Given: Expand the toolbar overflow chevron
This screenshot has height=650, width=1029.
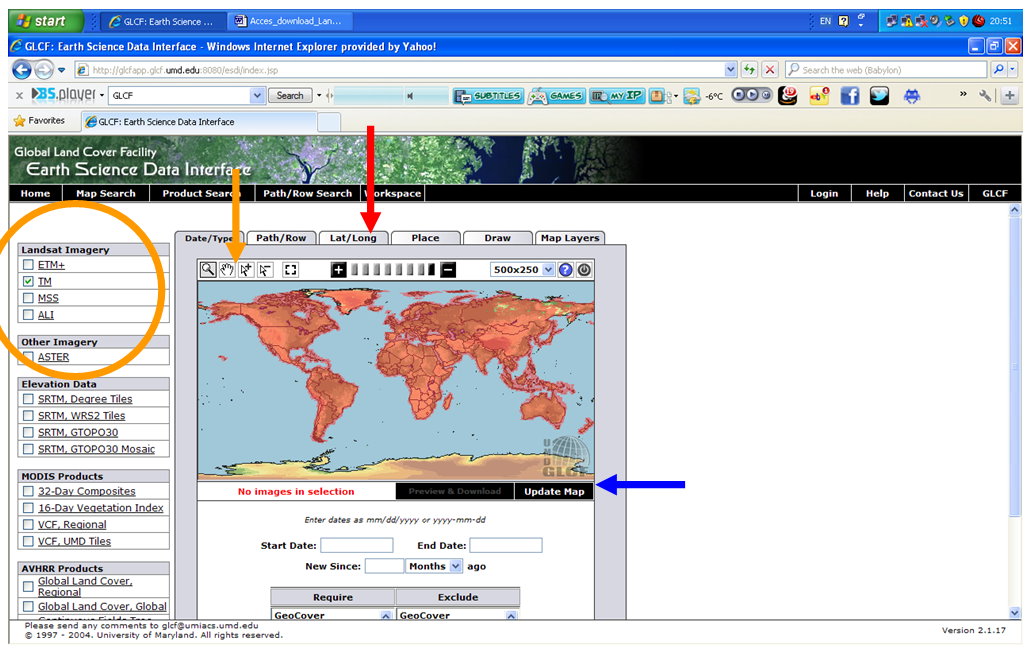Looking at the screenshot, I should 963,95.
